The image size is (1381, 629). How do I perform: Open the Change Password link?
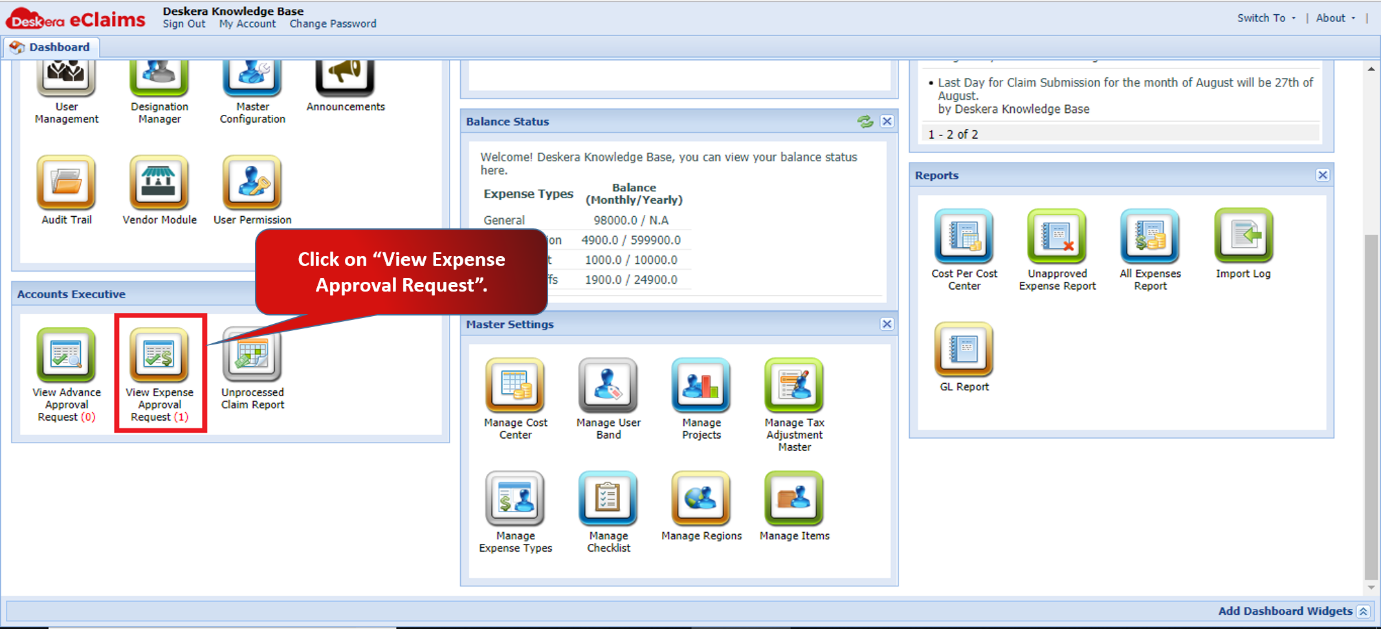click(x=333, y=24)
